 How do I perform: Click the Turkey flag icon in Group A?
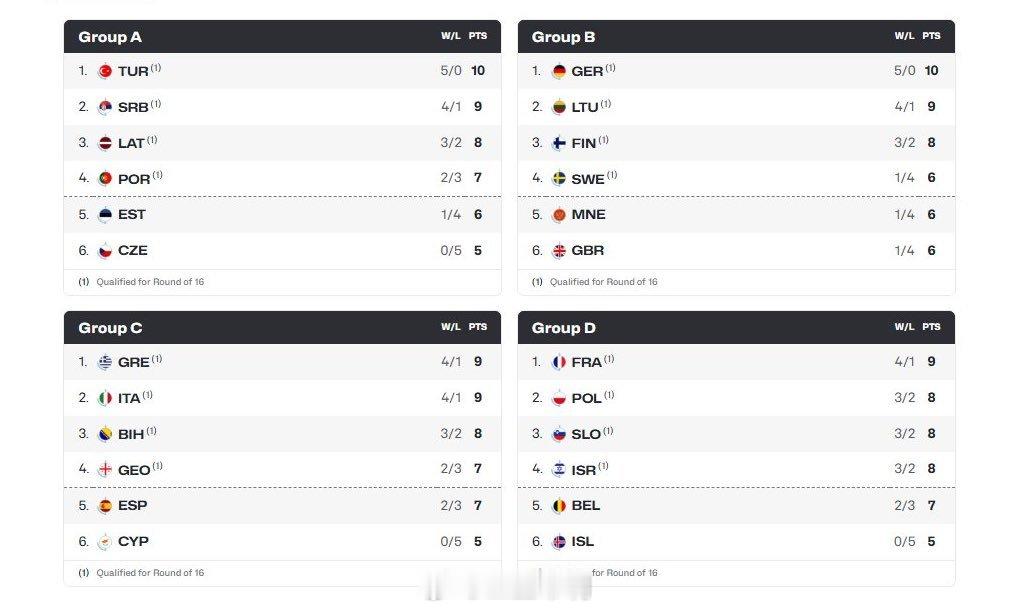(105, 71)
